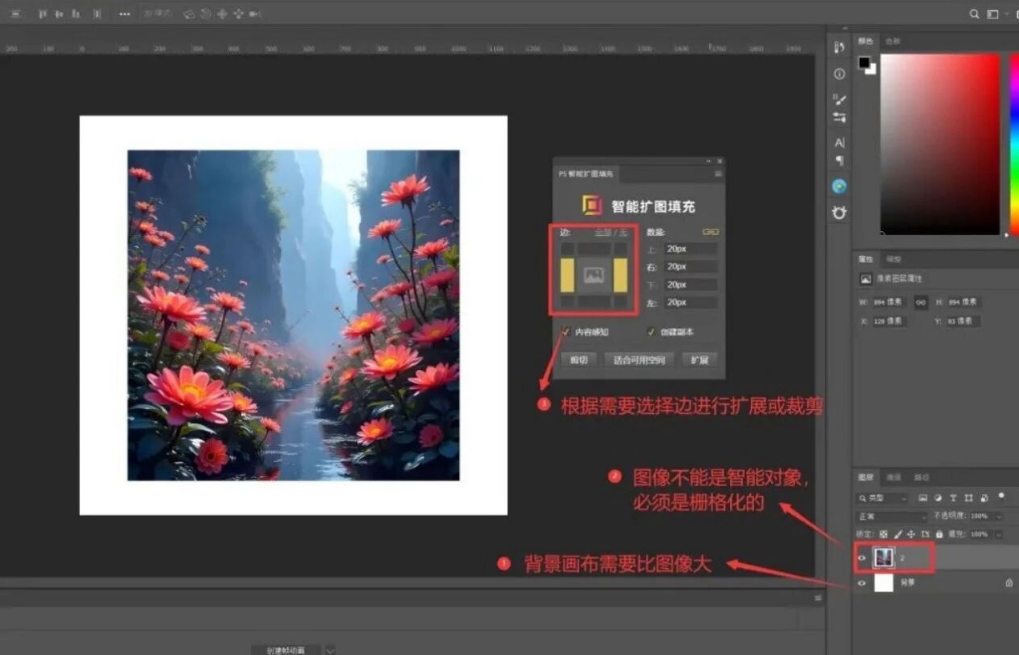The width and height of the screenshot is (1019, 655).
Task: Click the 适合可用空间 button
Action: pos(639,360)
